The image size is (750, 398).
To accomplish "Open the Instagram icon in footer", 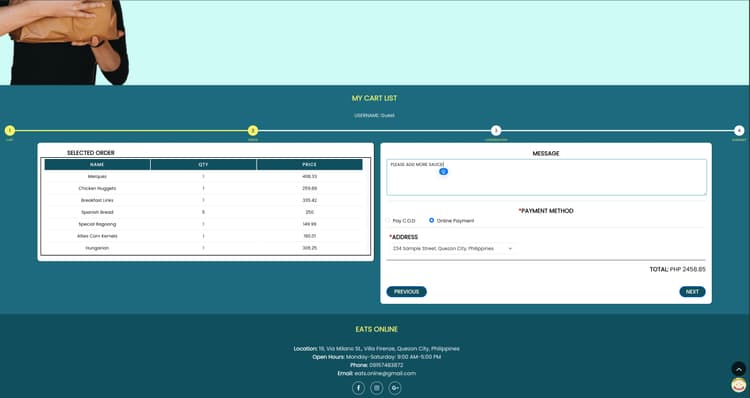I will (x=376, y=388).
